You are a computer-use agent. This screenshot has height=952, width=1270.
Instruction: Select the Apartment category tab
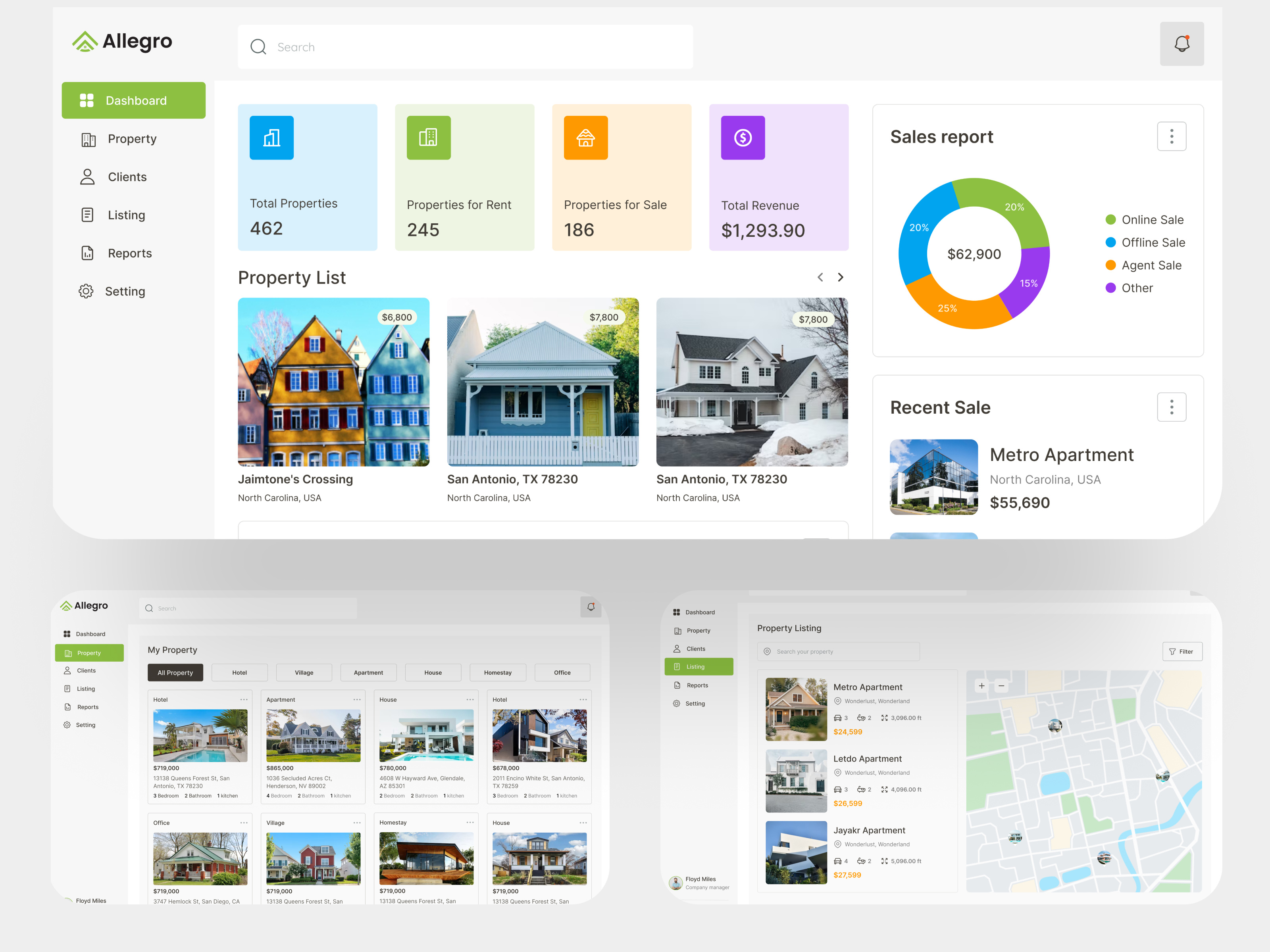tap(369, 672)
